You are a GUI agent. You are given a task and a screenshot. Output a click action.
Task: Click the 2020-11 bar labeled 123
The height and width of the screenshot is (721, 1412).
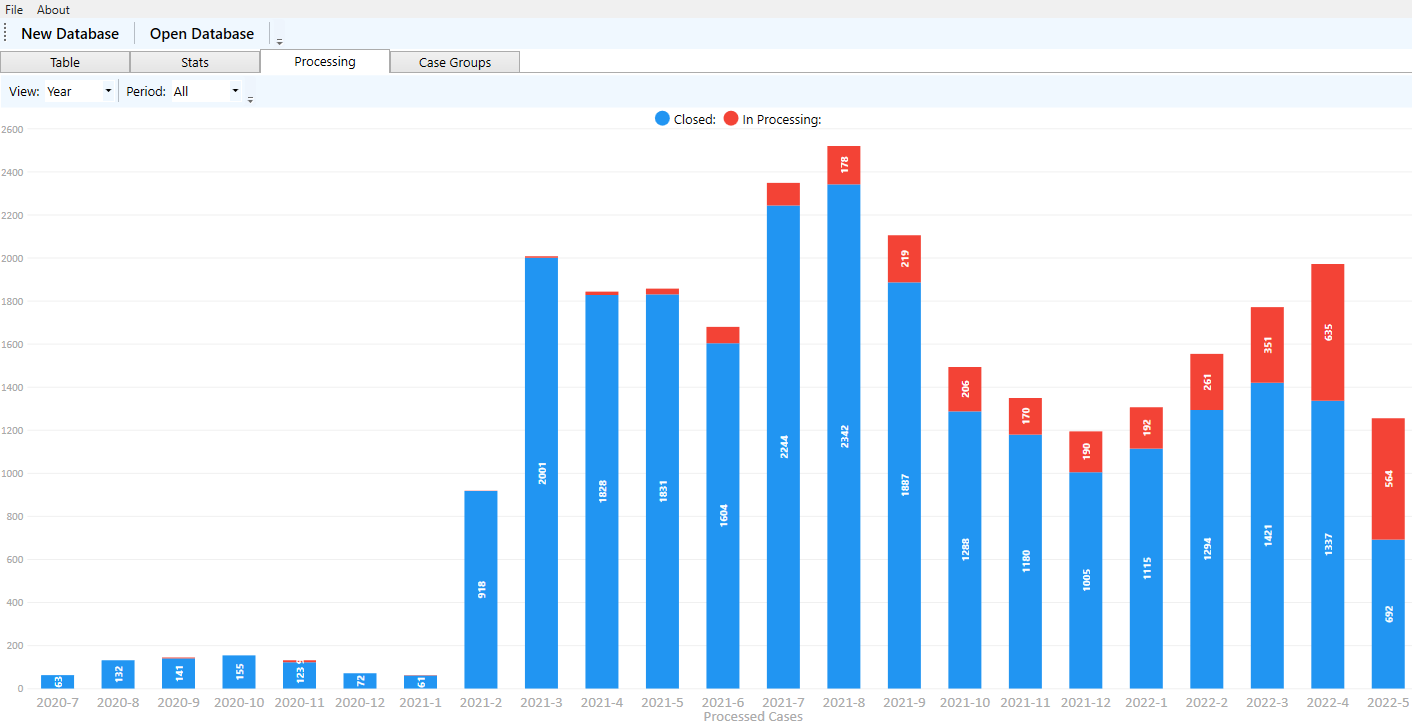tap(299, 675)
